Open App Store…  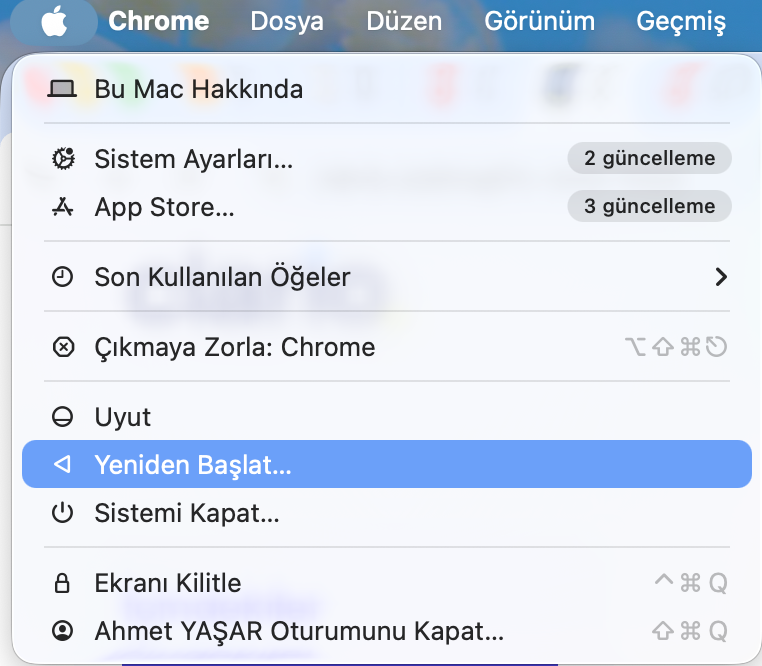click(x=387, y=207)
